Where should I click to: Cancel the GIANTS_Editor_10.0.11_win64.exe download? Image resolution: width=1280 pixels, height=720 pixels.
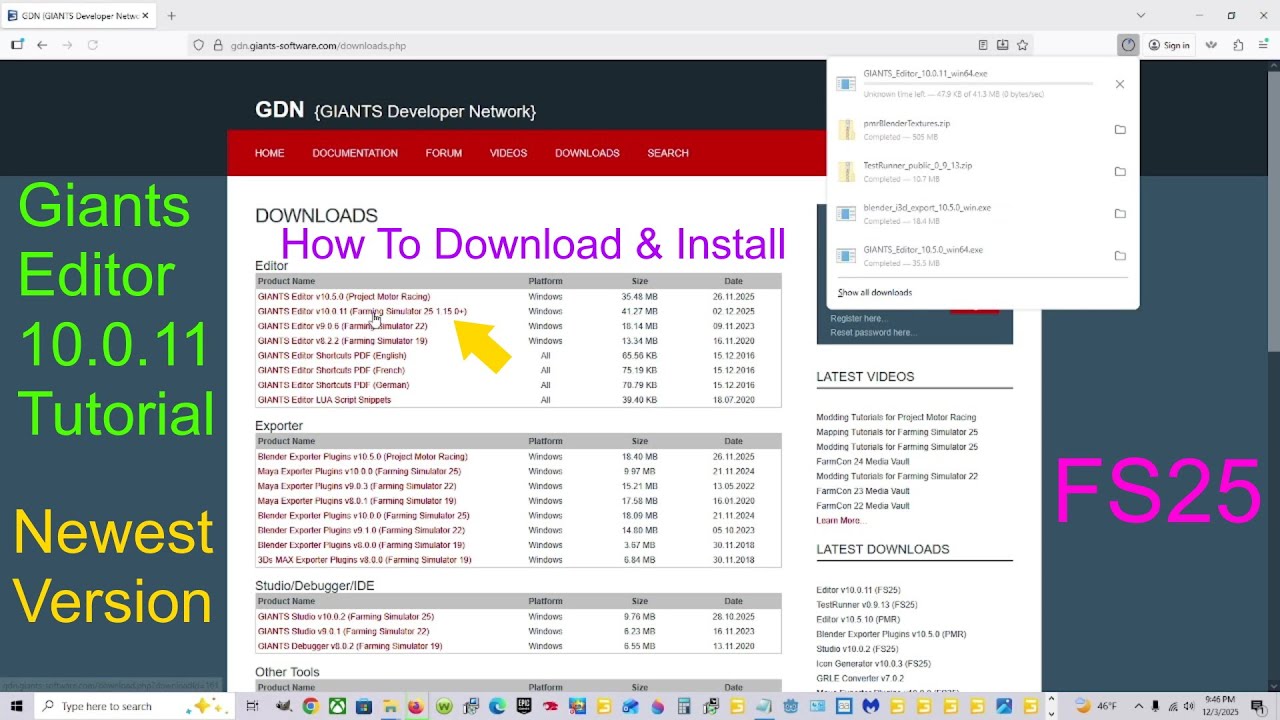[x=1120, y=84]
